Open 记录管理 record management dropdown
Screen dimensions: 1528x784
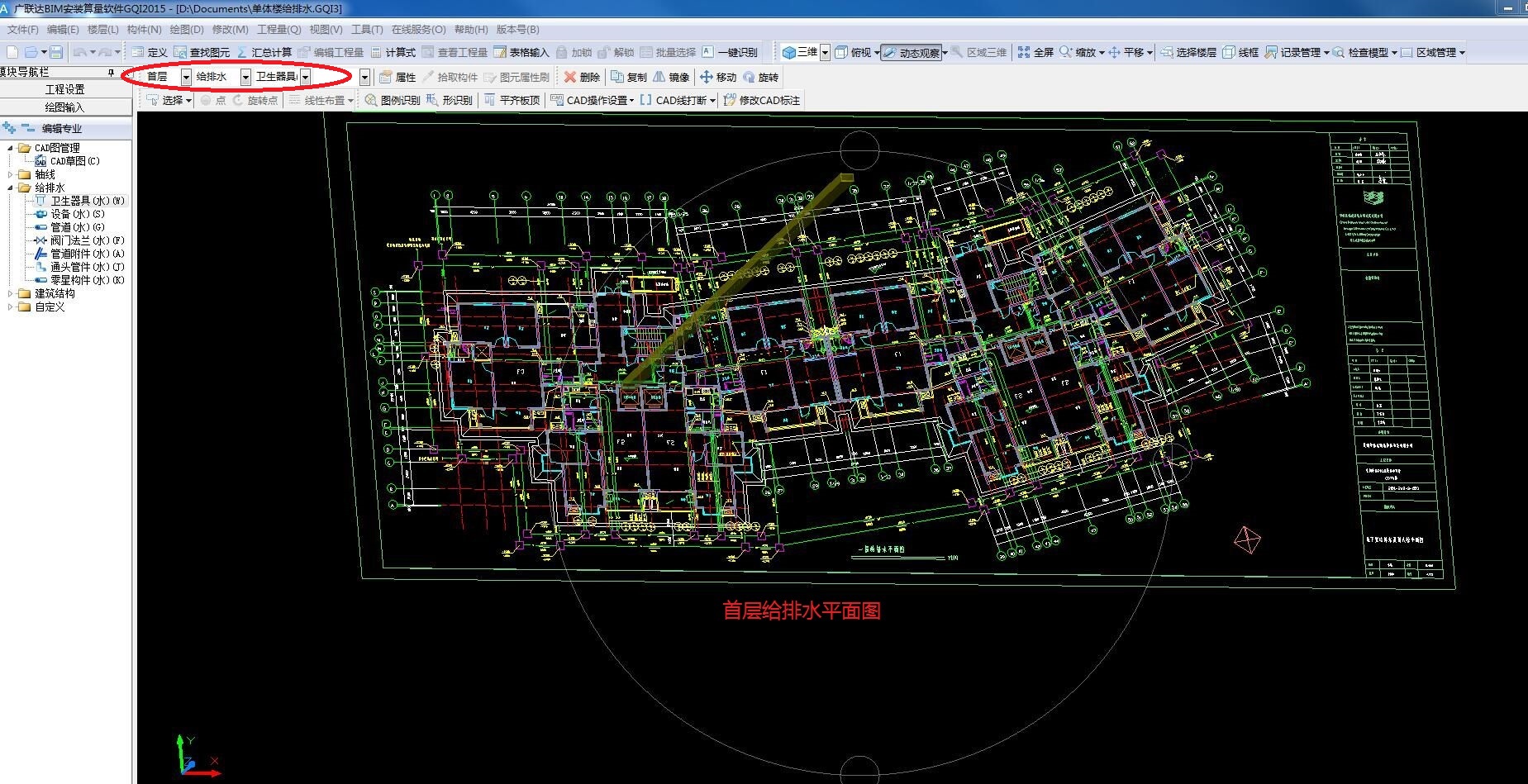1326,52
